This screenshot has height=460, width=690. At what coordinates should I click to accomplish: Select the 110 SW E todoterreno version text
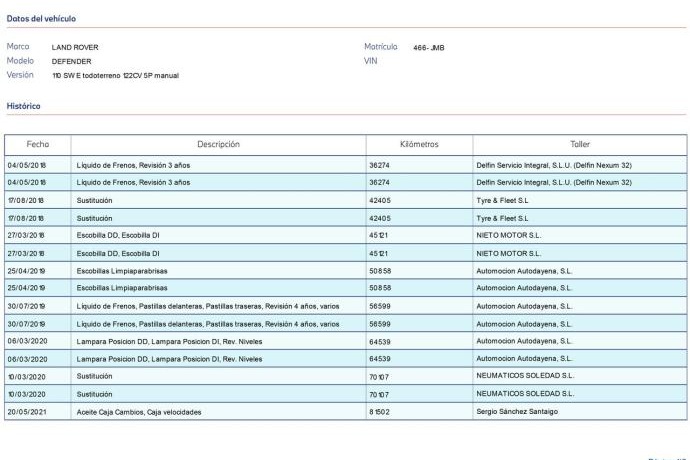click(x=115, y=75)
